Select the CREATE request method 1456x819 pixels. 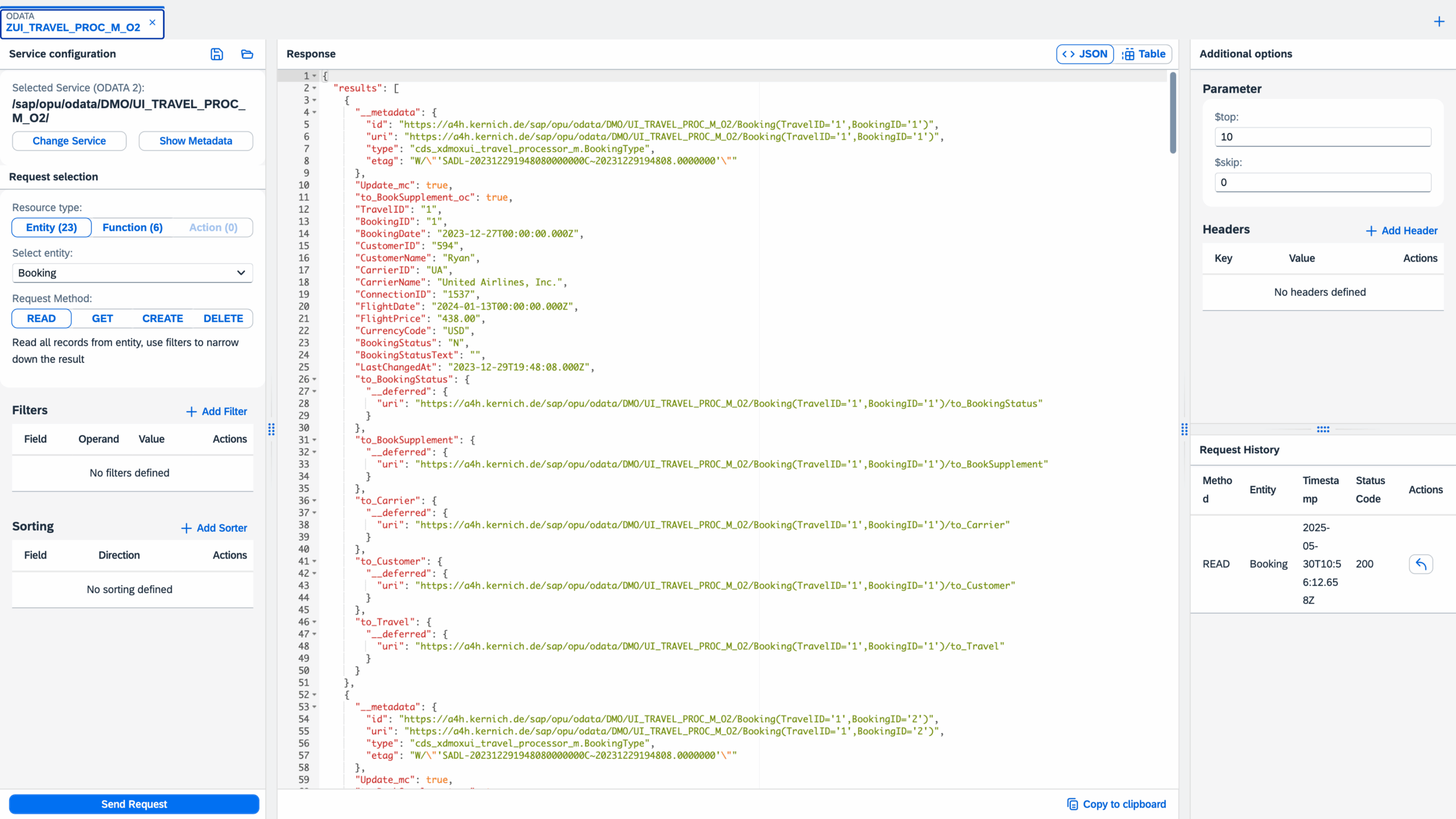point(163,318)
